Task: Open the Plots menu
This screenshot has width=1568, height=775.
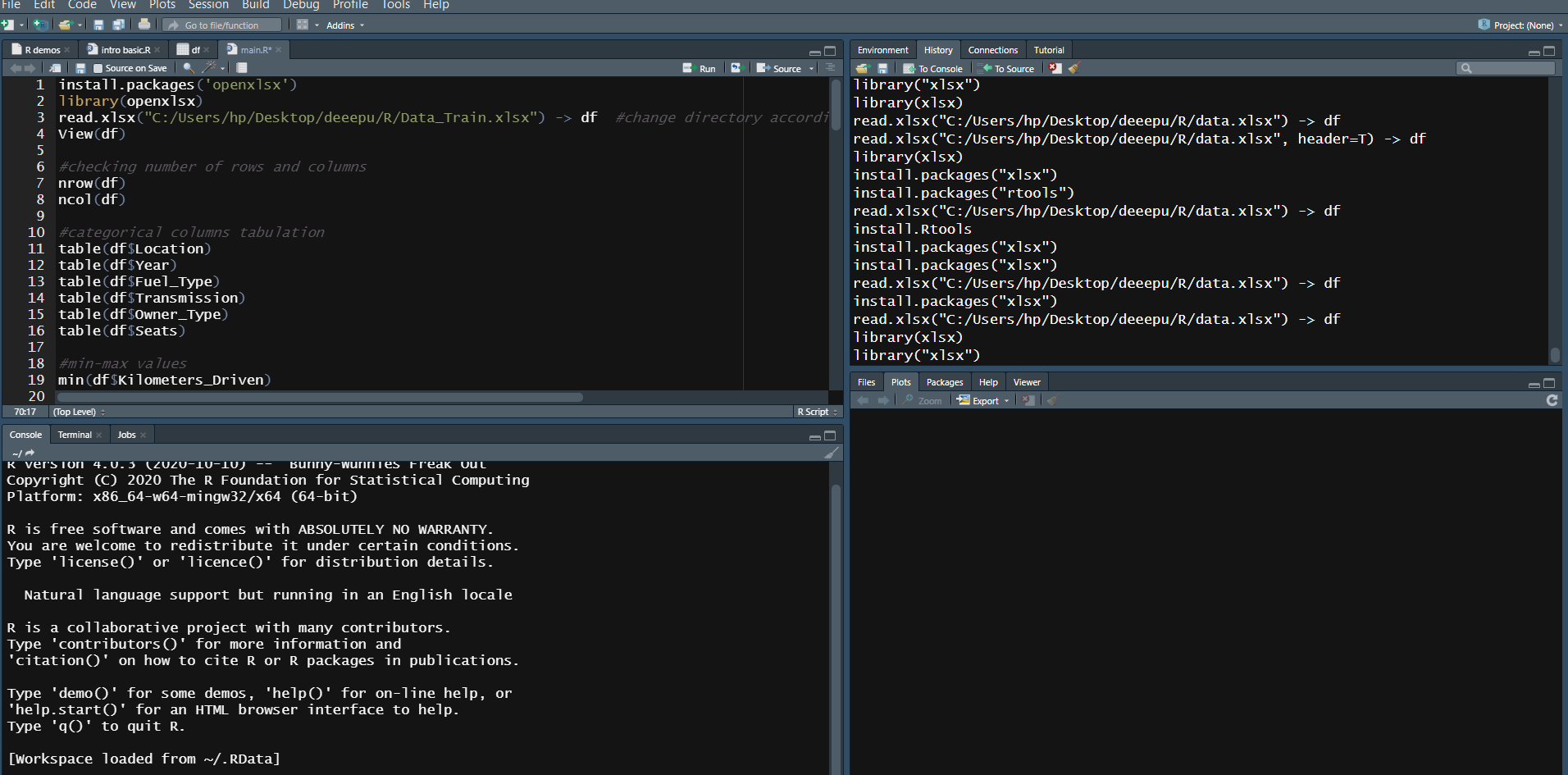Action: click(x=162, y=5)
